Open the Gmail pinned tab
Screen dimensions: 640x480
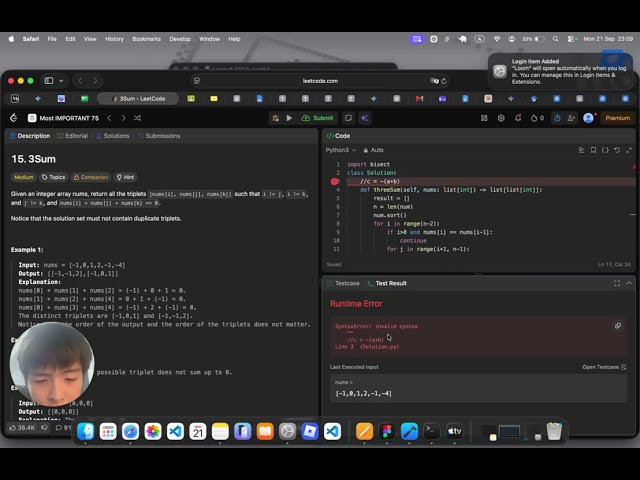[419, 99]
